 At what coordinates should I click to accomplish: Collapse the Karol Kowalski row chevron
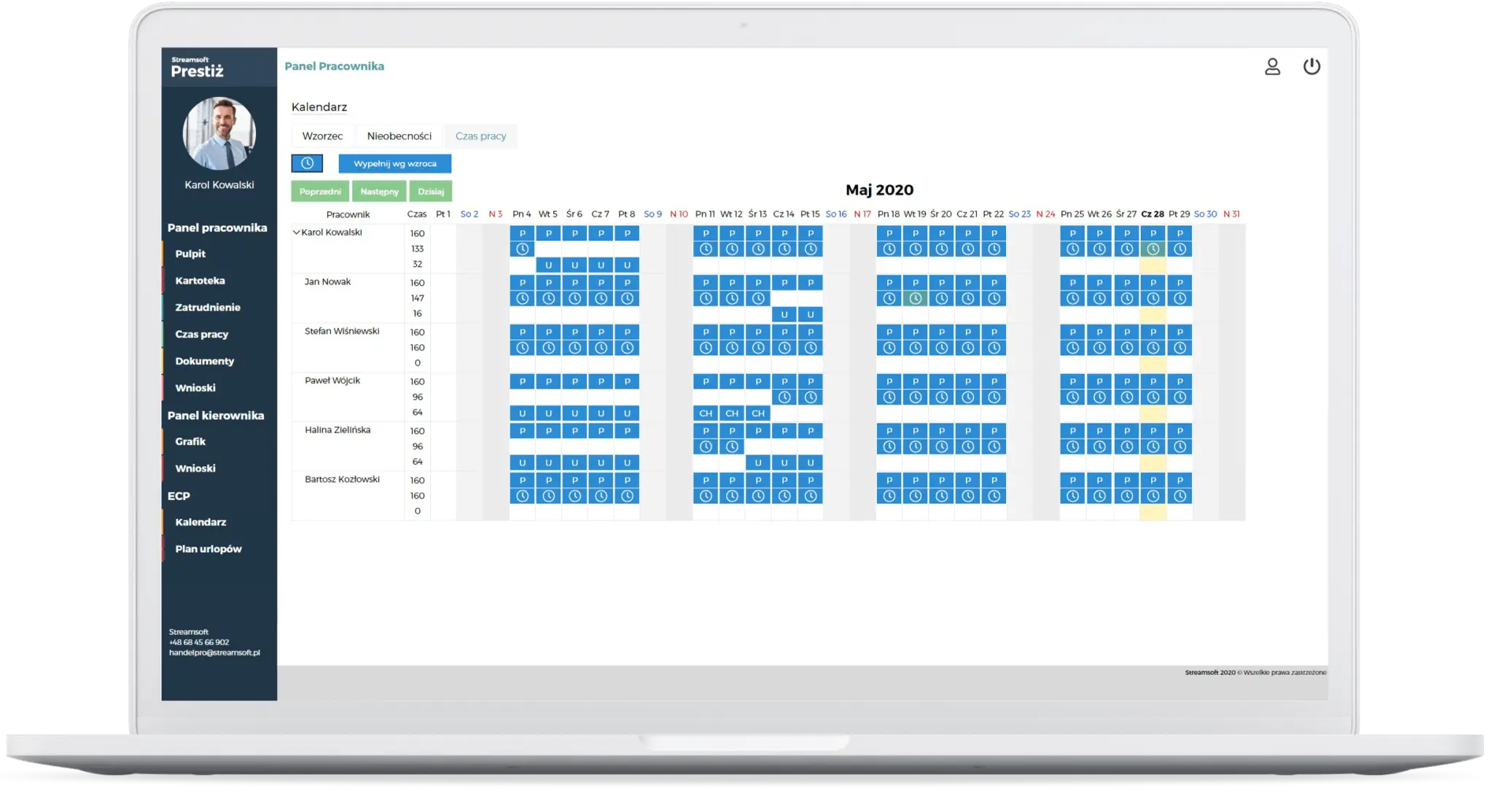coord(296,233)
